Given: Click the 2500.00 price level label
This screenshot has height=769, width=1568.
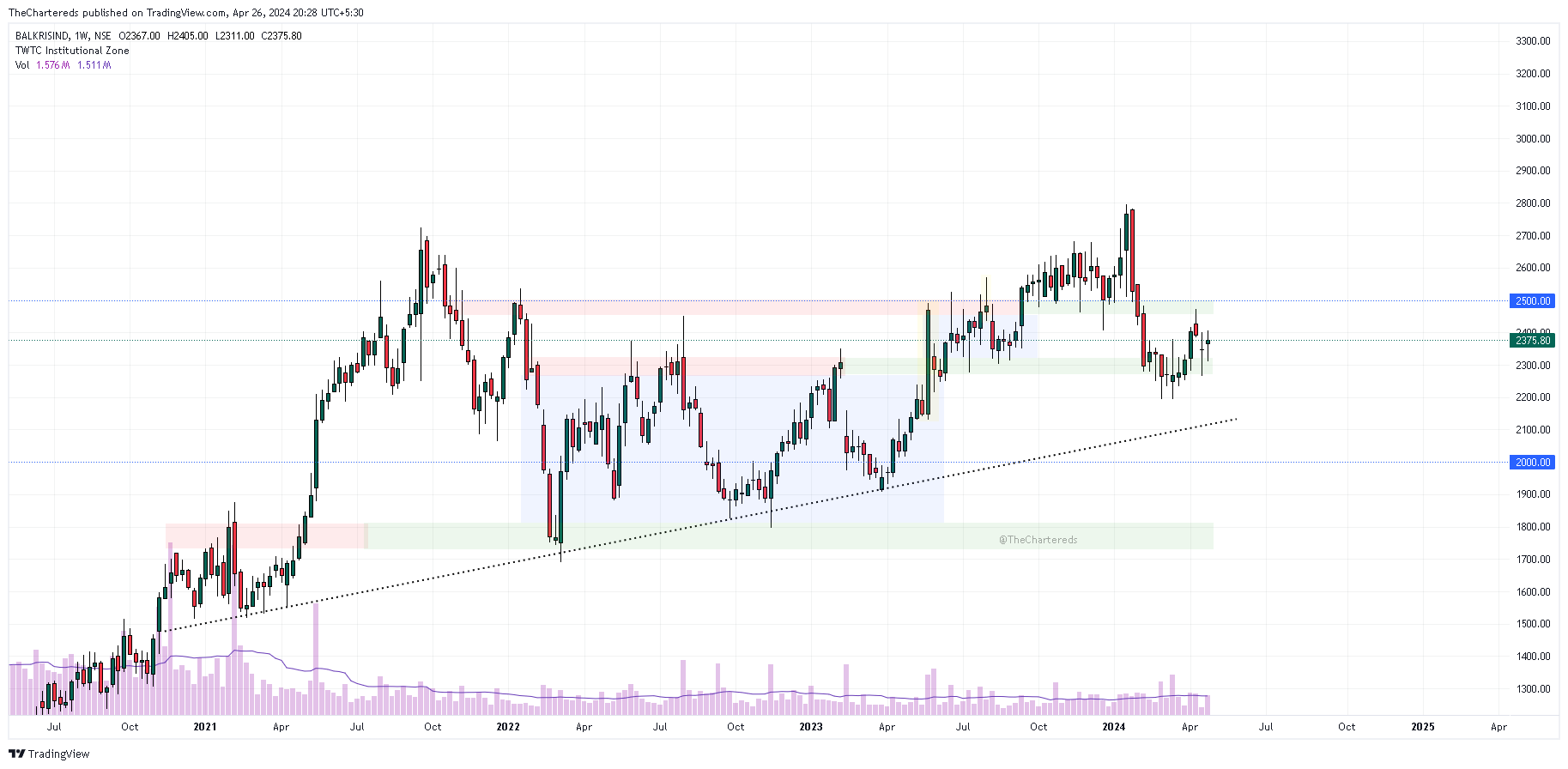Looking at the screenshot, I should pos(1532,301).
